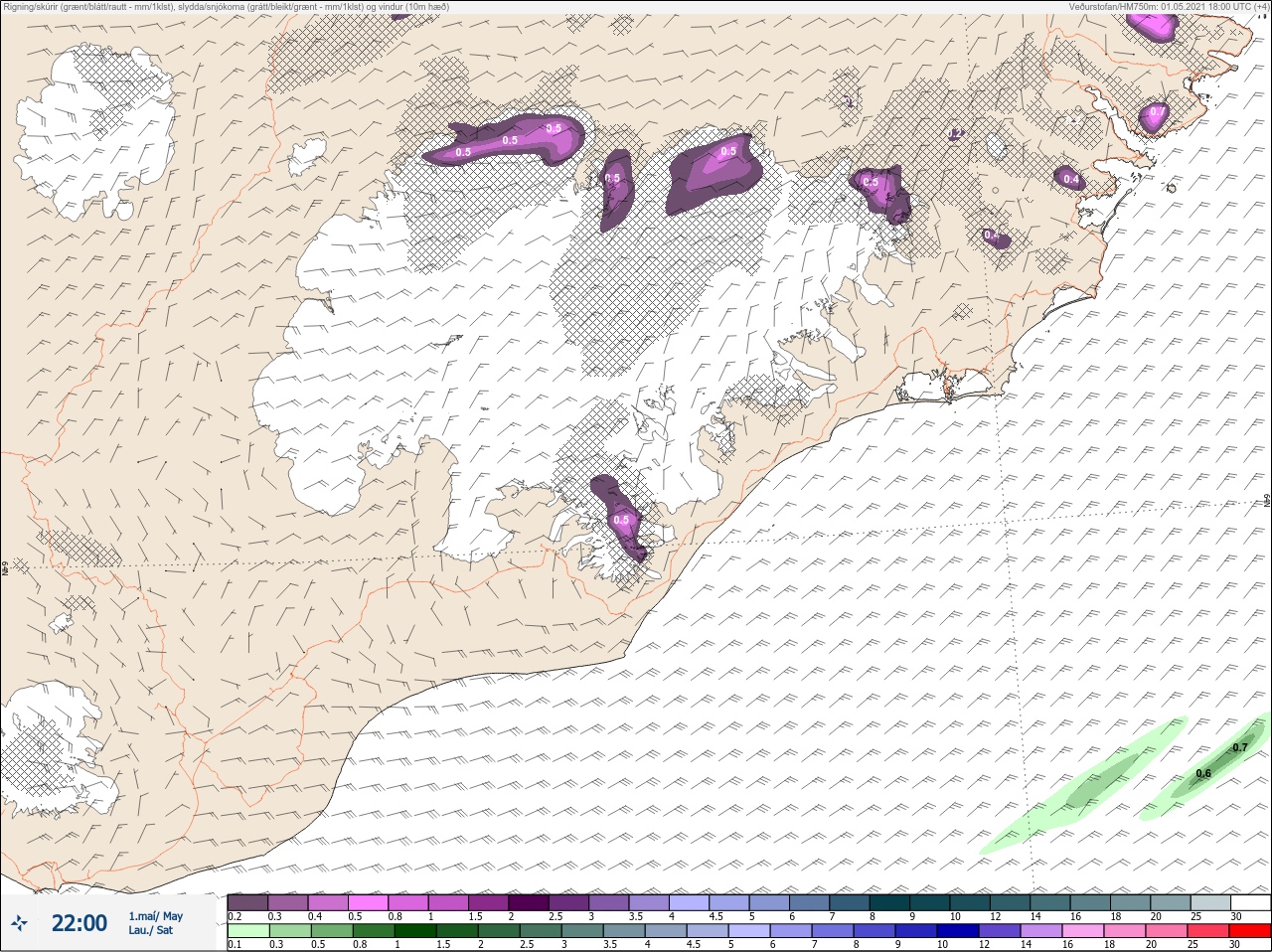Pick upper legend swatch between 14 and 16

1051,902
